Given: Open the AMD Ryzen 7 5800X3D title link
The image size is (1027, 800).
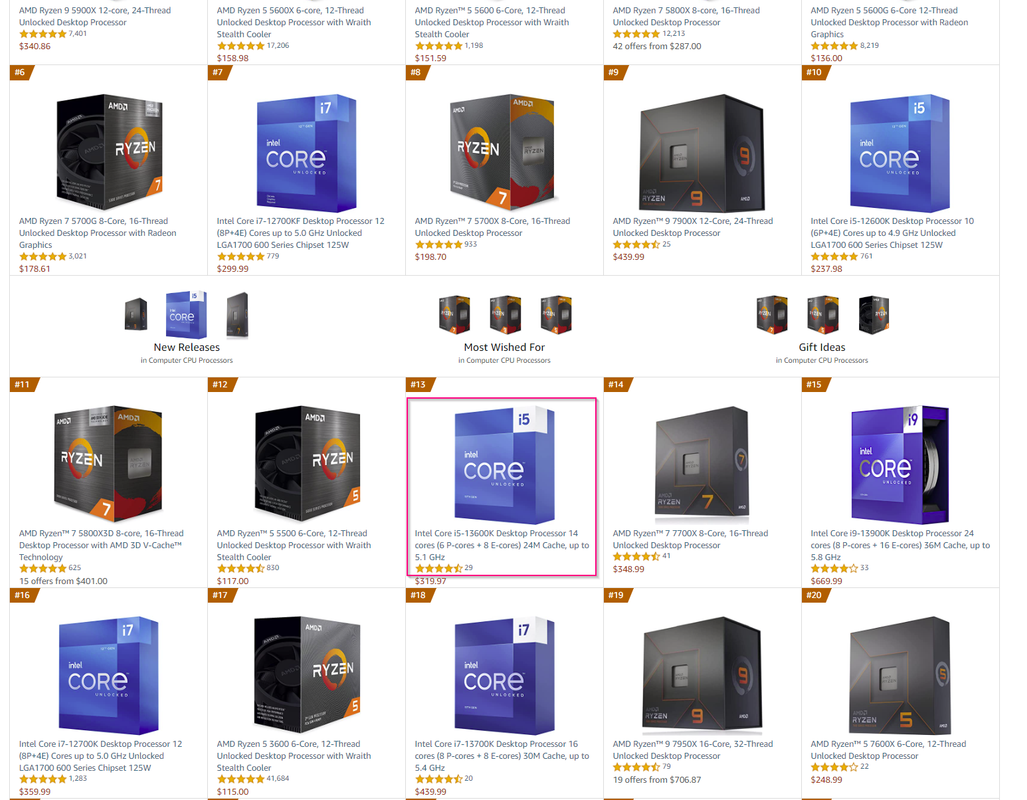Looking at the screenshot, I should coord(101,545).
